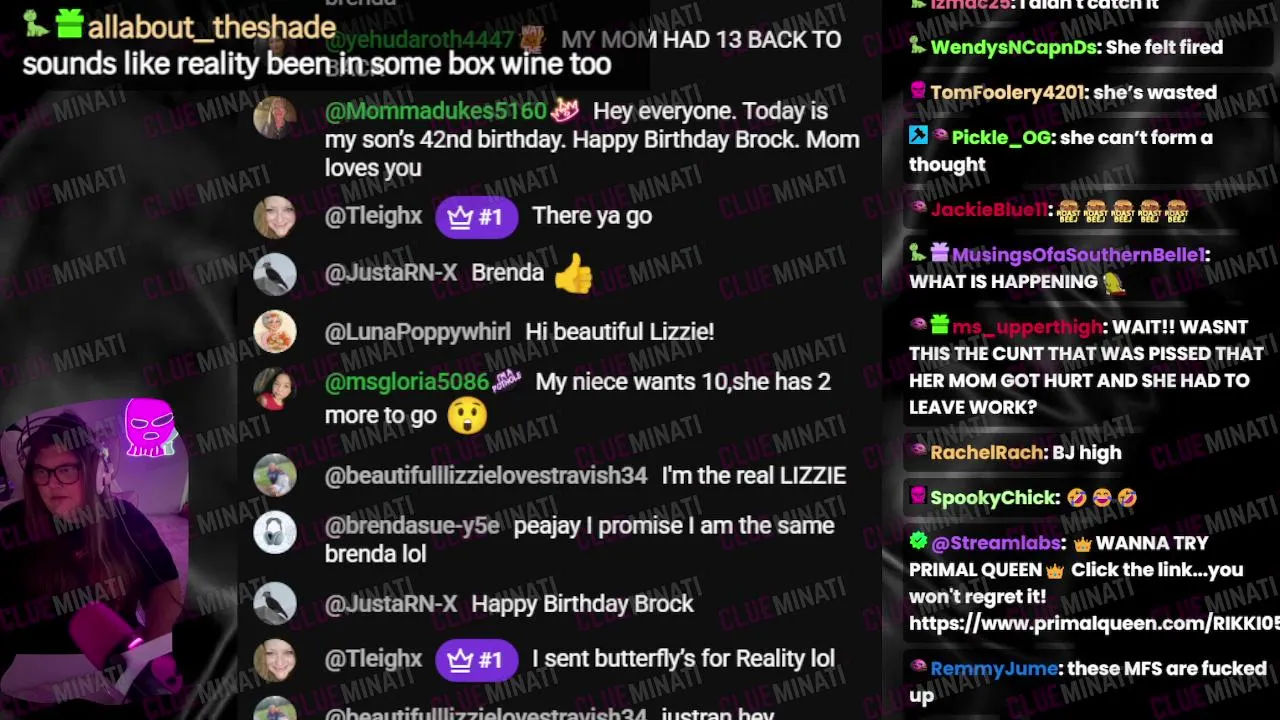Click the headphones avatar of brendasue-y5e
This screenshot has width=1280, height=720.
[275, 532]
